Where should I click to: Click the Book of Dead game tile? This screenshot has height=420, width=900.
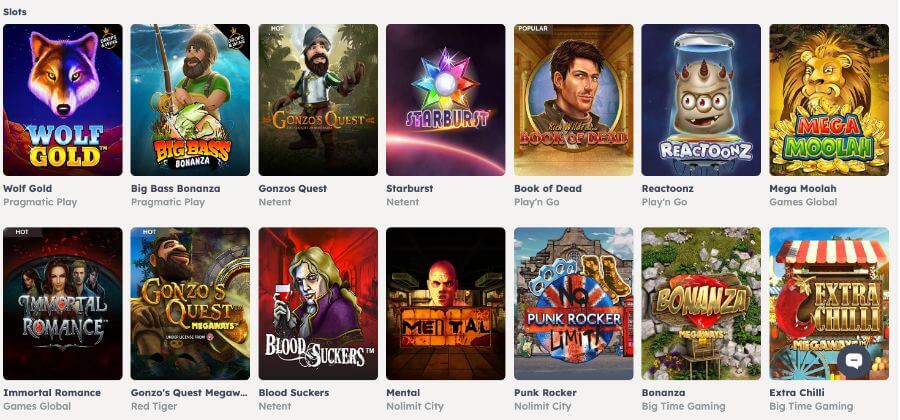573,100
